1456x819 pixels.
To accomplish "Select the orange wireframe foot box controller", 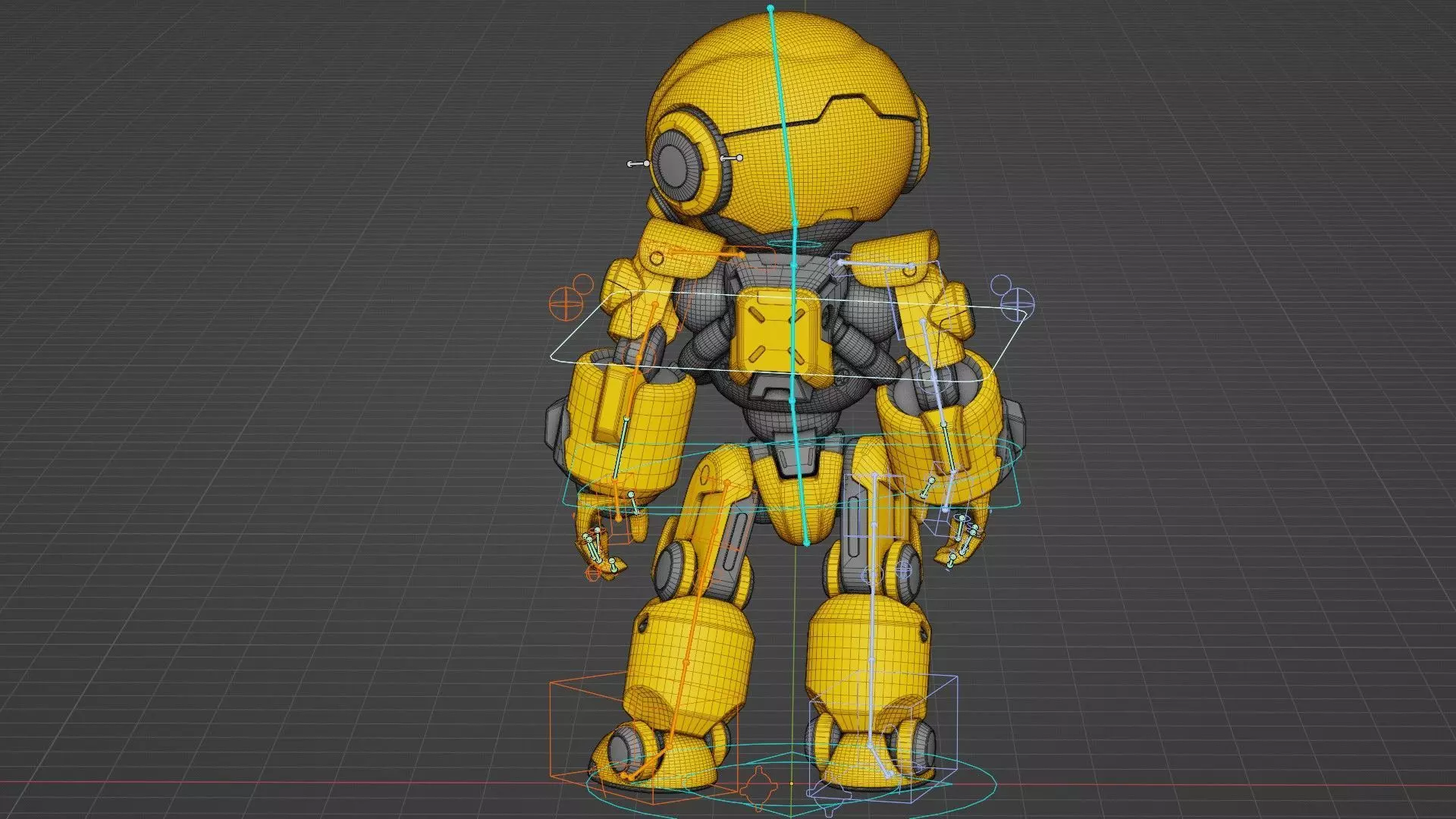I will 643,739.
